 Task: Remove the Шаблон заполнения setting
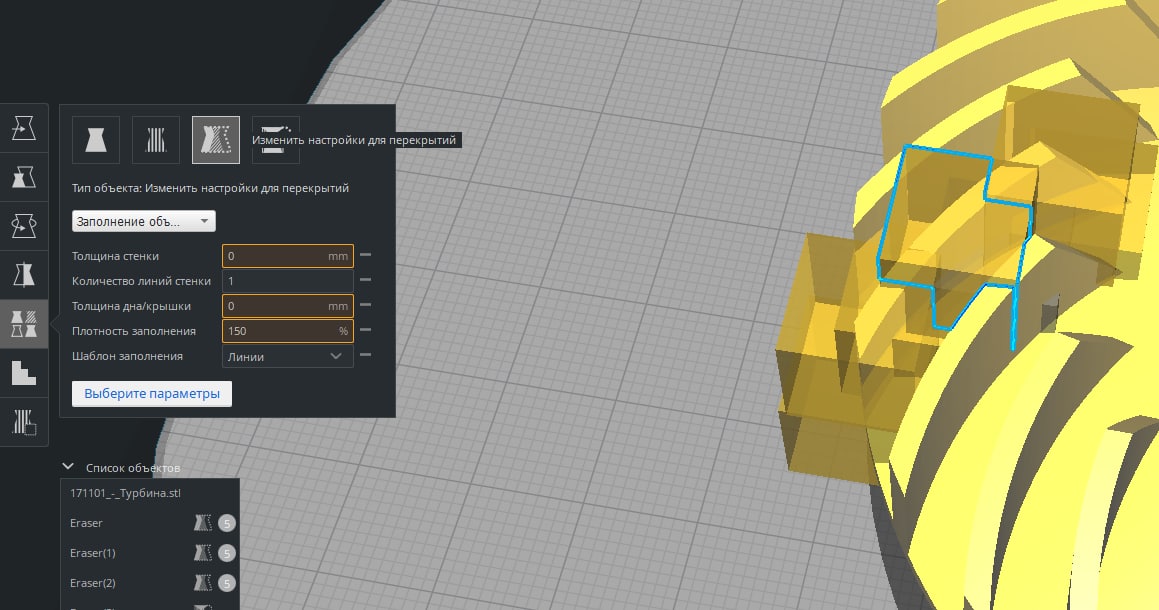365,355
